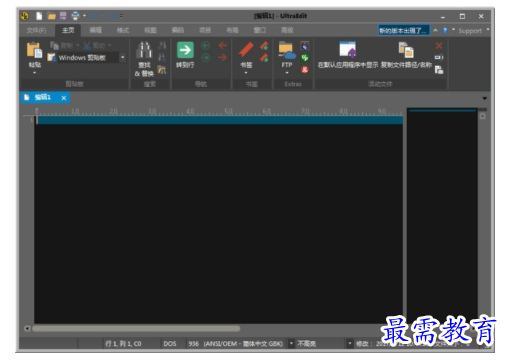Click the DOS line ending status entry
Screen dimensions: 505x362
(x=170, y=343)
